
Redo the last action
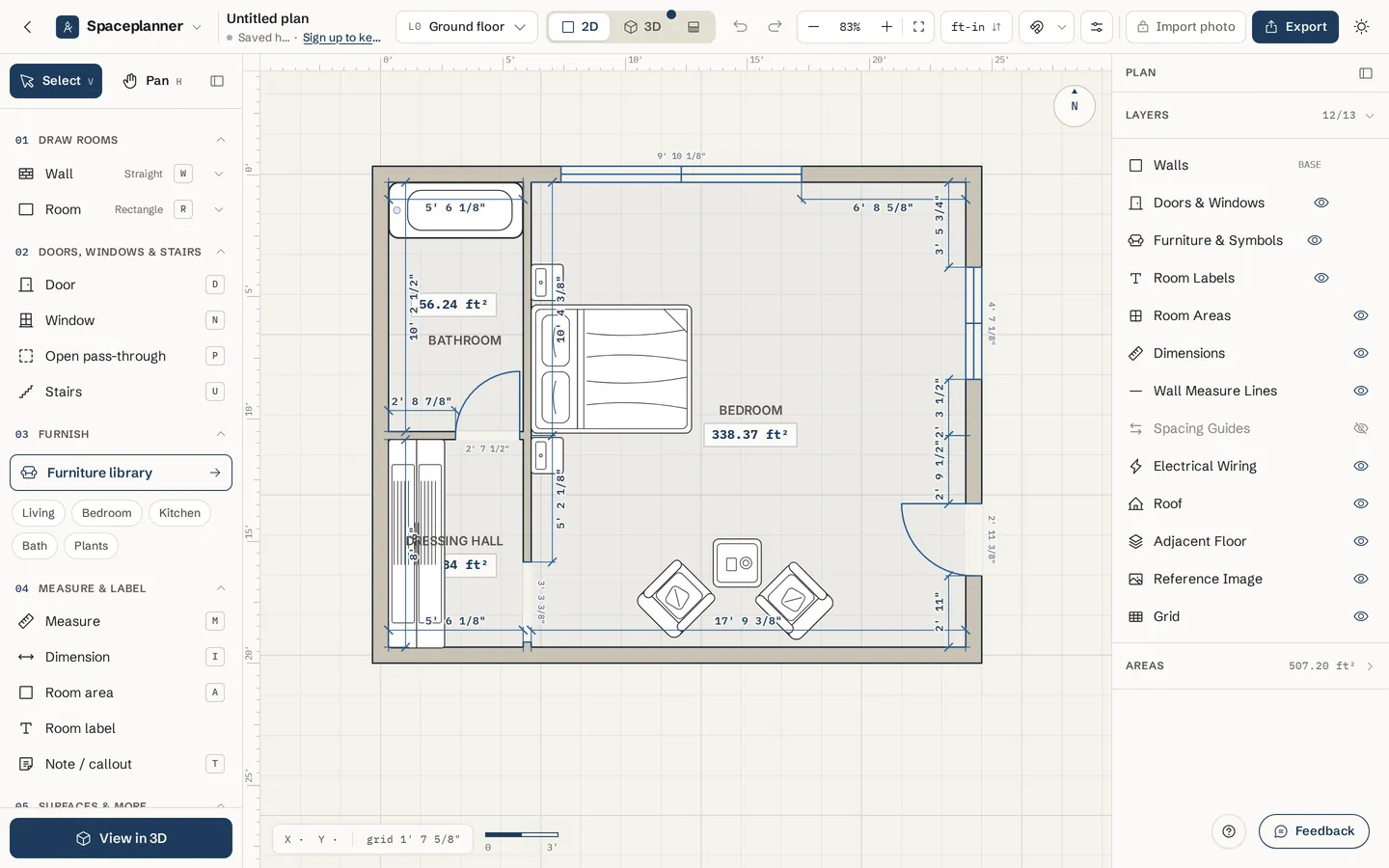tap(775, 27)
